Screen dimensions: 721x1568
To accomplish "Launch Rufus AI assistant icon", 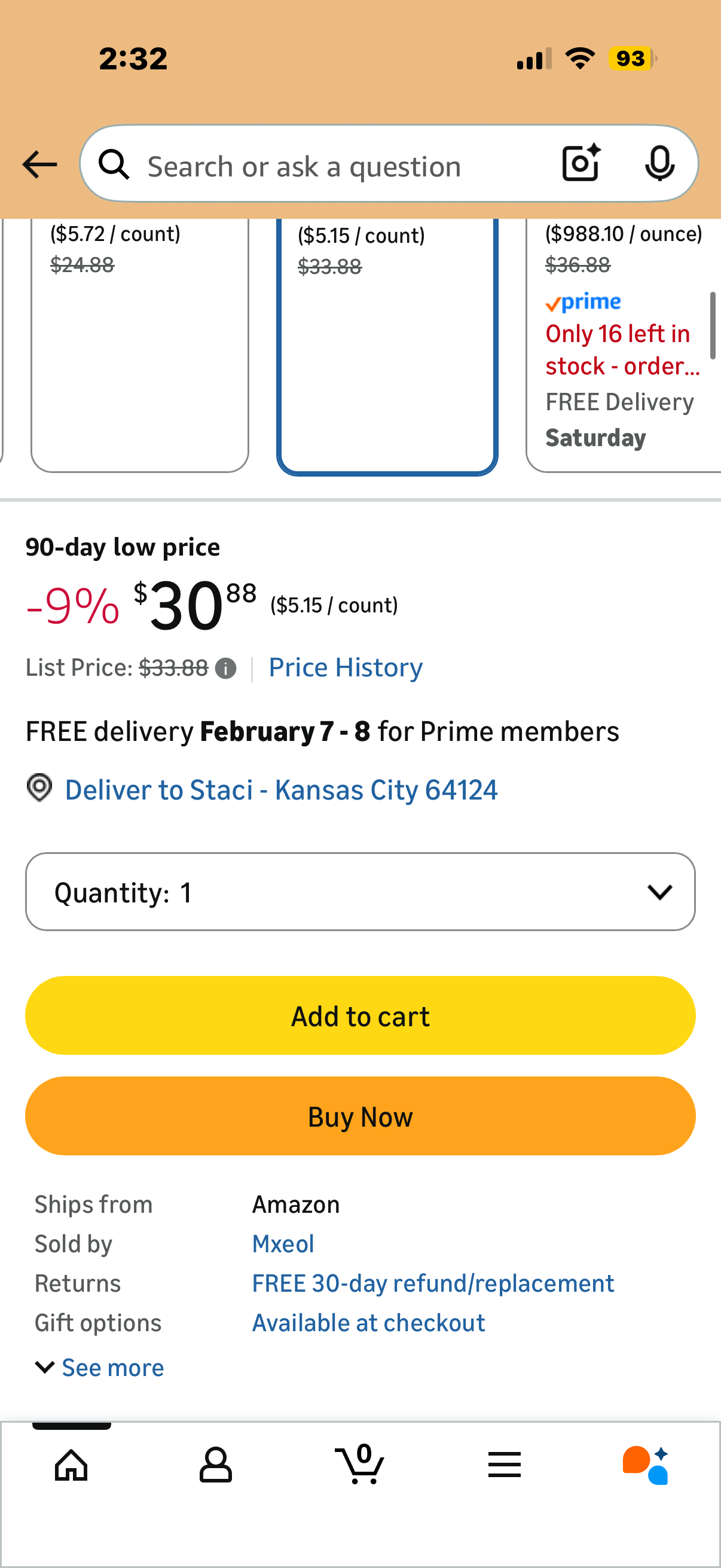I will [x=646, y=1465].
